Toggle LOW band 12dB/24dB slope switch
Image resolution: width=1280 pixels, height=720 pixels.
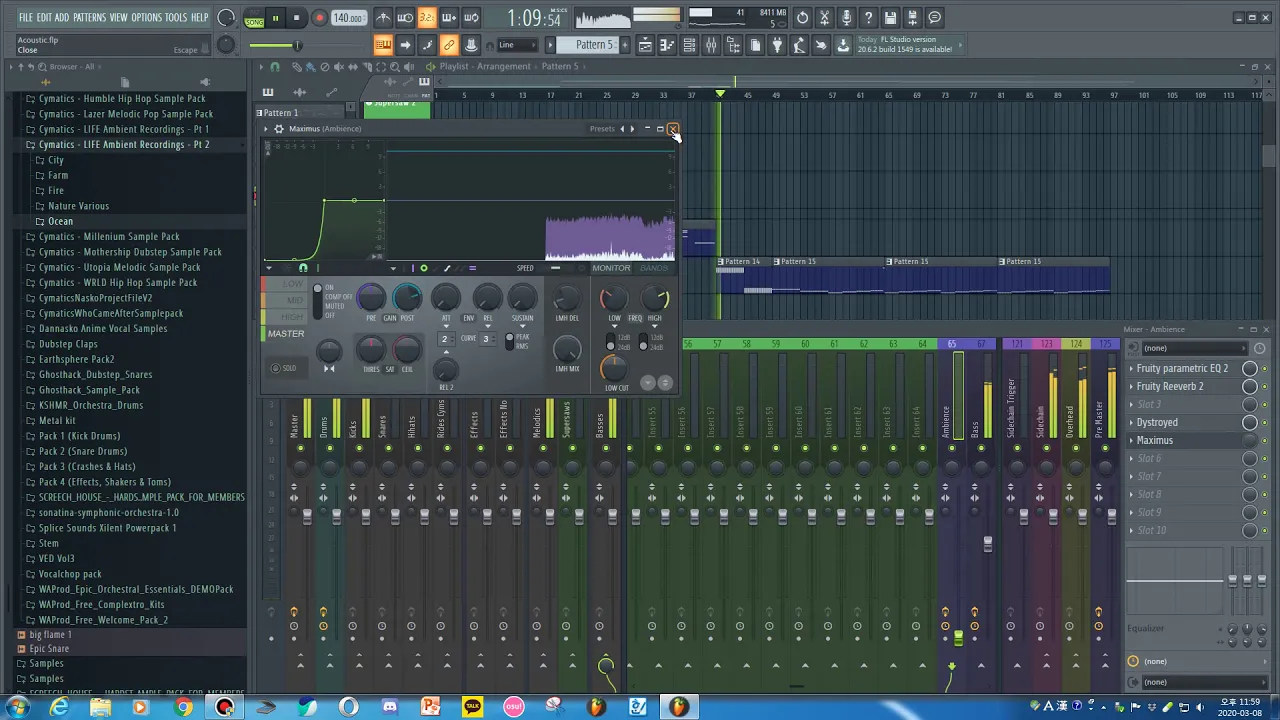tap(611, 342)
